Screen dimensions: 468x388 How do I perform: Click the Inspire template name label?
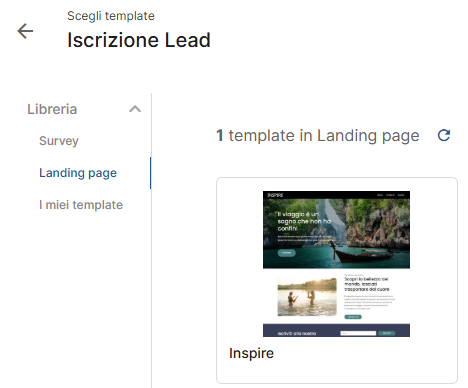pos(251,353)
